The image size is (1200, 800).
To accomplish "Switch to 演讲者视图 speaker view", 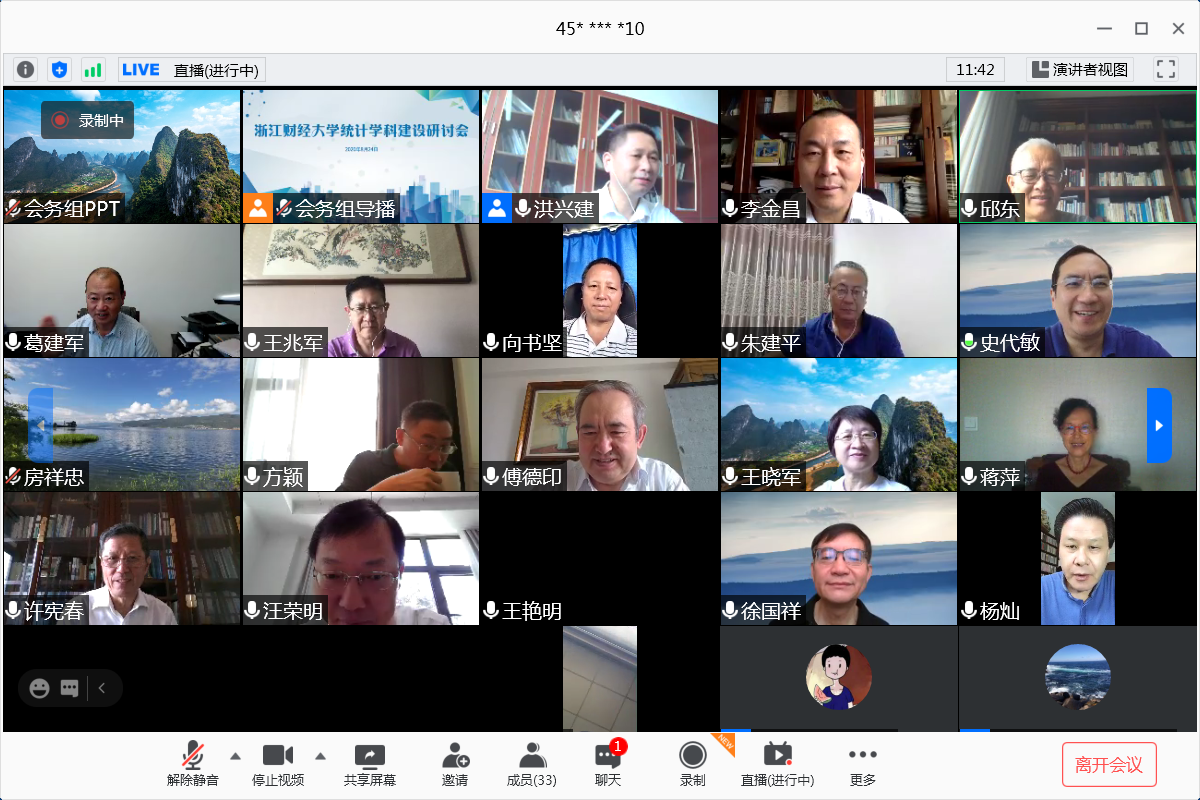I will pyautogui.click(x=1080, y=69).
